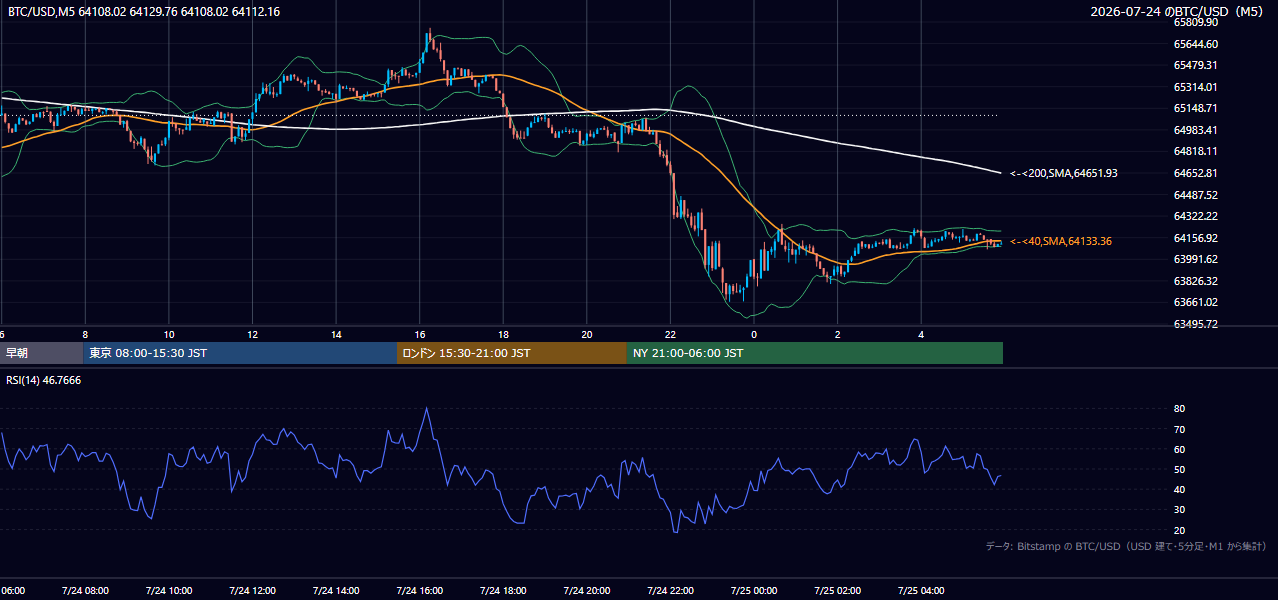Click price axis label 65479.31

click(1196, 65)
